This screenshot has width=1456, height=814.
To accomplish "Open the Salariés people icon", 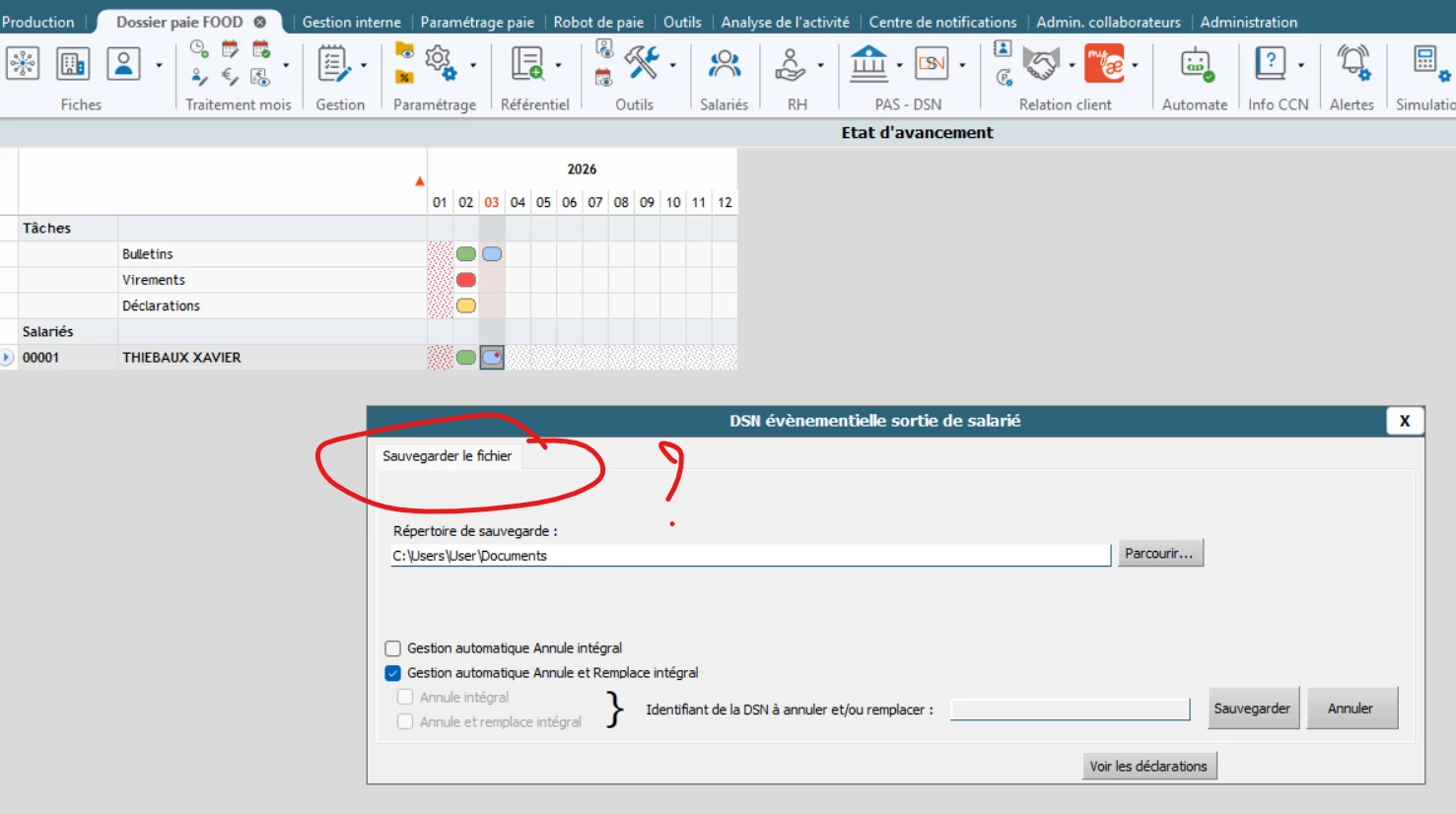I will pos(725,64).
